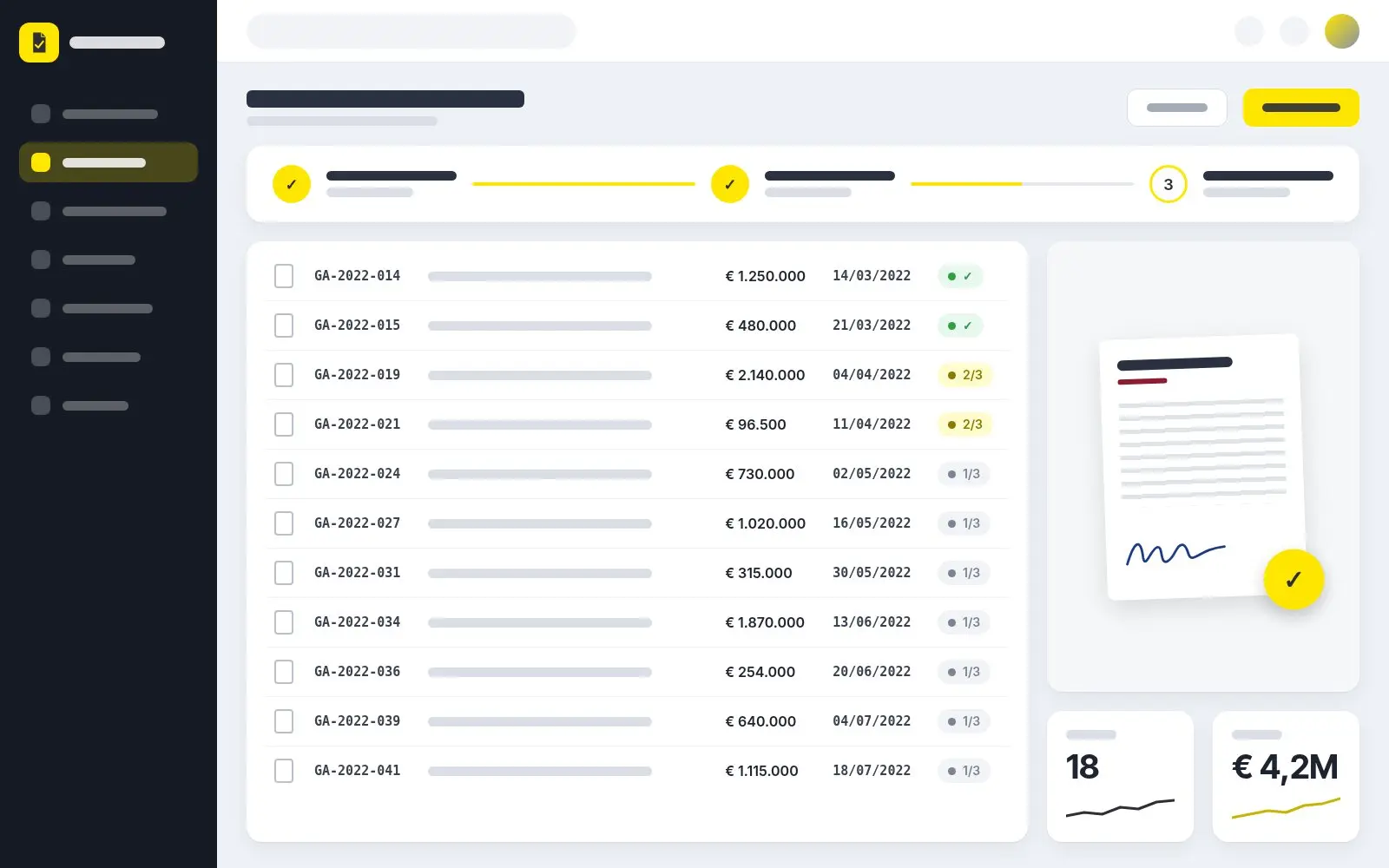The height and width of the screenshot is (868, 1389).
Task: Tick the checkbox for GA-2022-019
Action: pyautogui.click(x=284, y=375)
